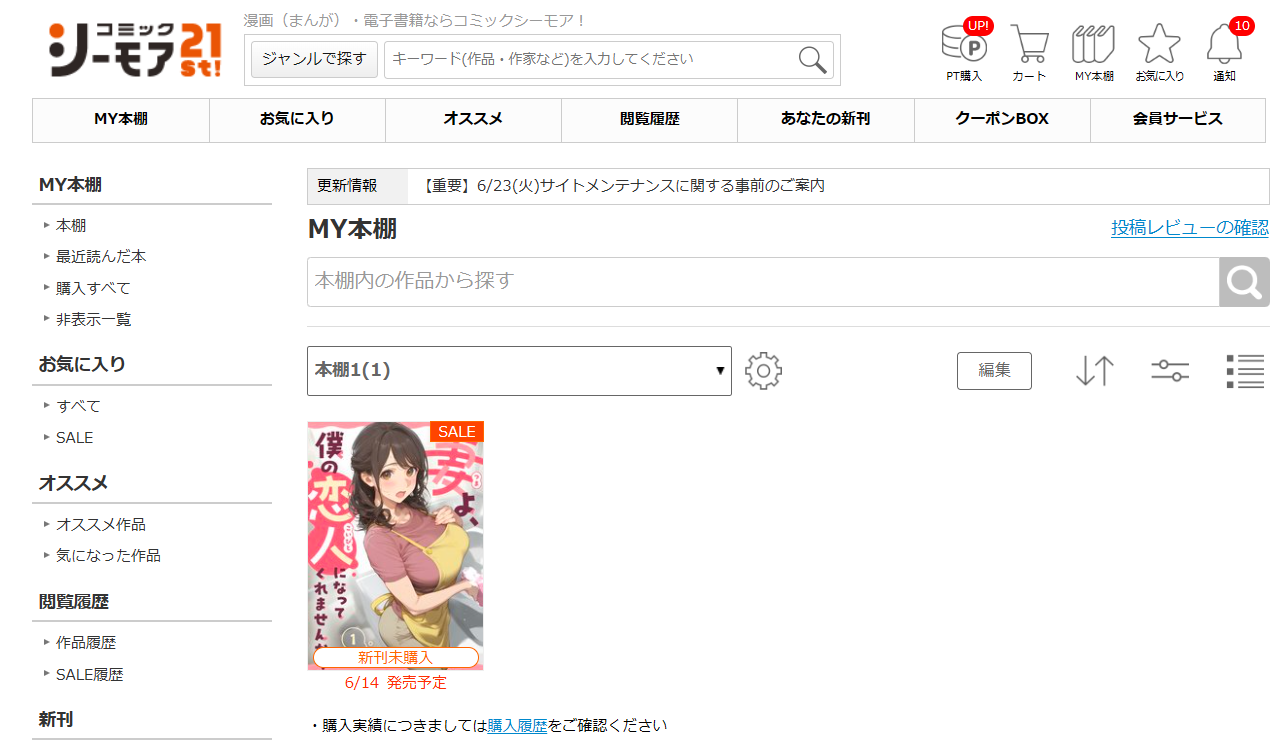Click sidebar 新刊 heading

click(x=56, y=720)
